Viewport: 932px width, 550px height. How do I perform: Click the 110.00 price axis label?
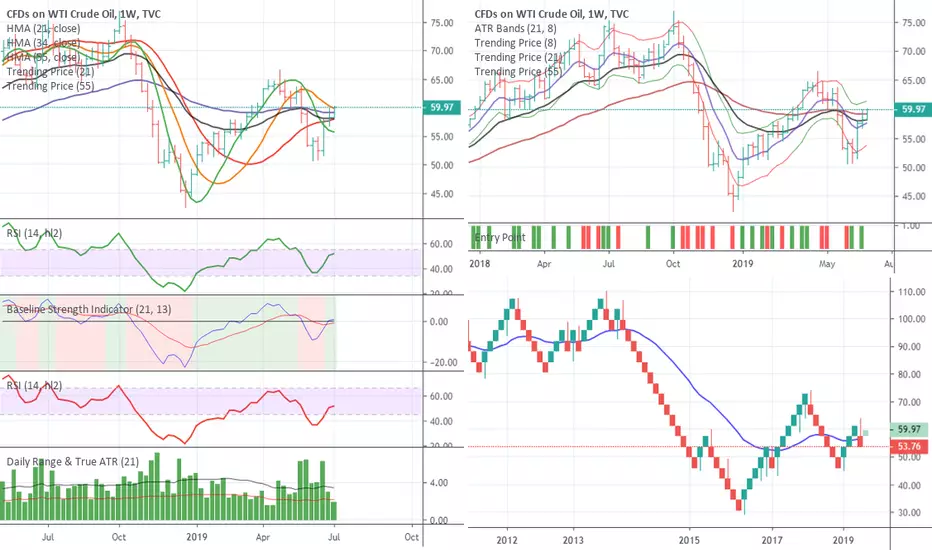click(x=912, y=292)
